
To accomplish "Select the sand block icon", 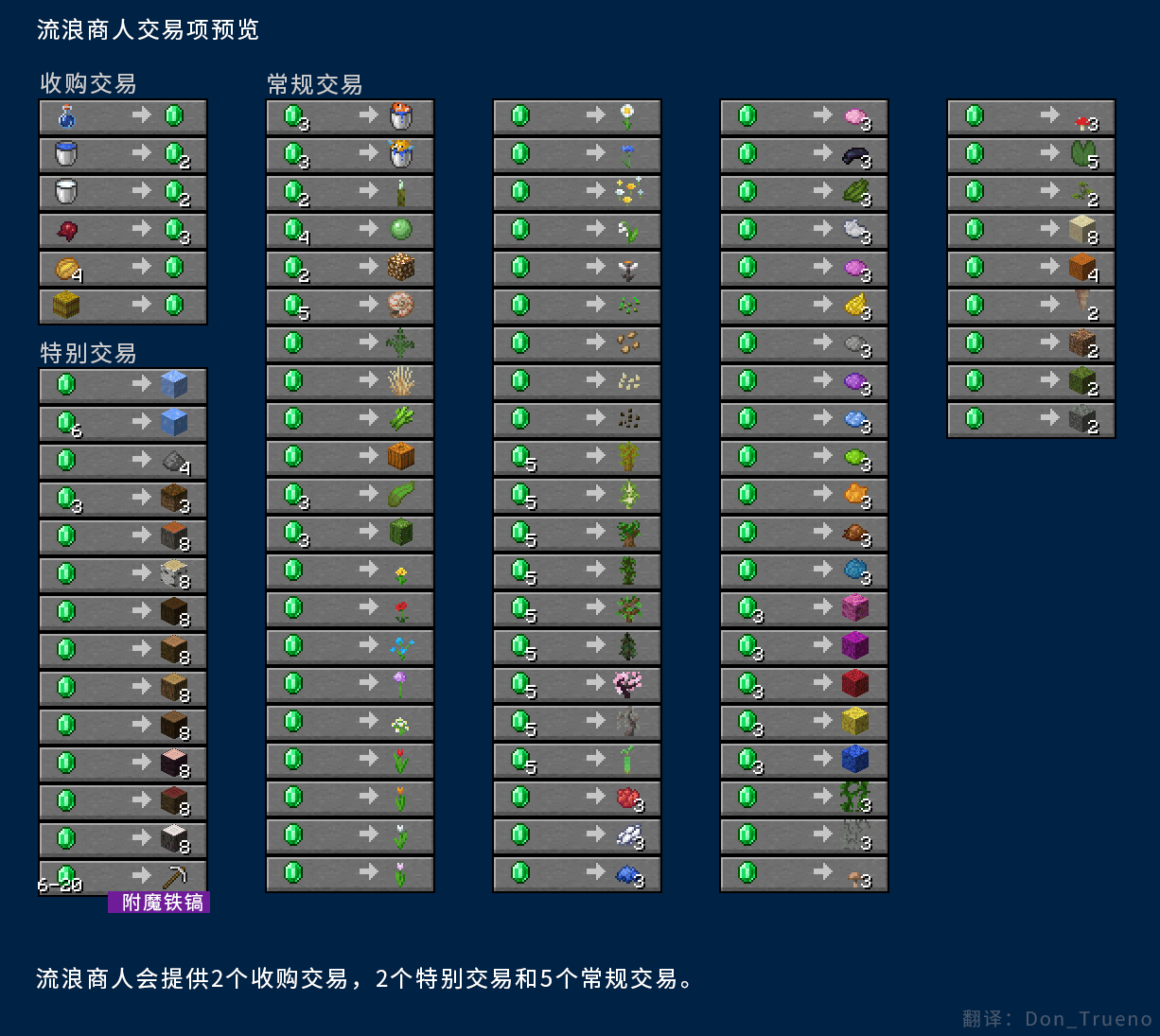I will point(1081,230).
